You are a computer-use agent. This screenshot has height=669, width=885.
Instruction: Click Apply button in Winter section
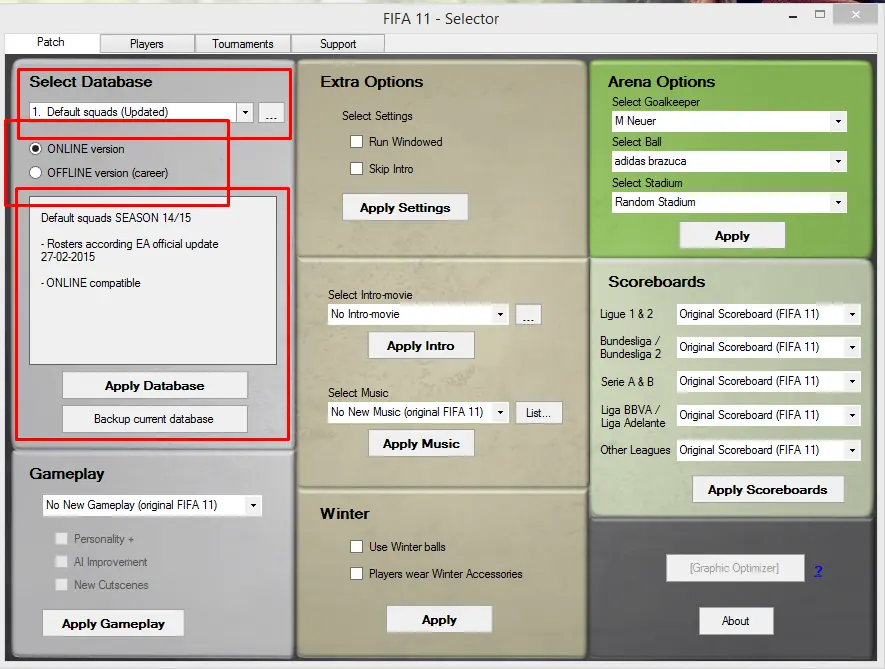[x=439, y=619]
